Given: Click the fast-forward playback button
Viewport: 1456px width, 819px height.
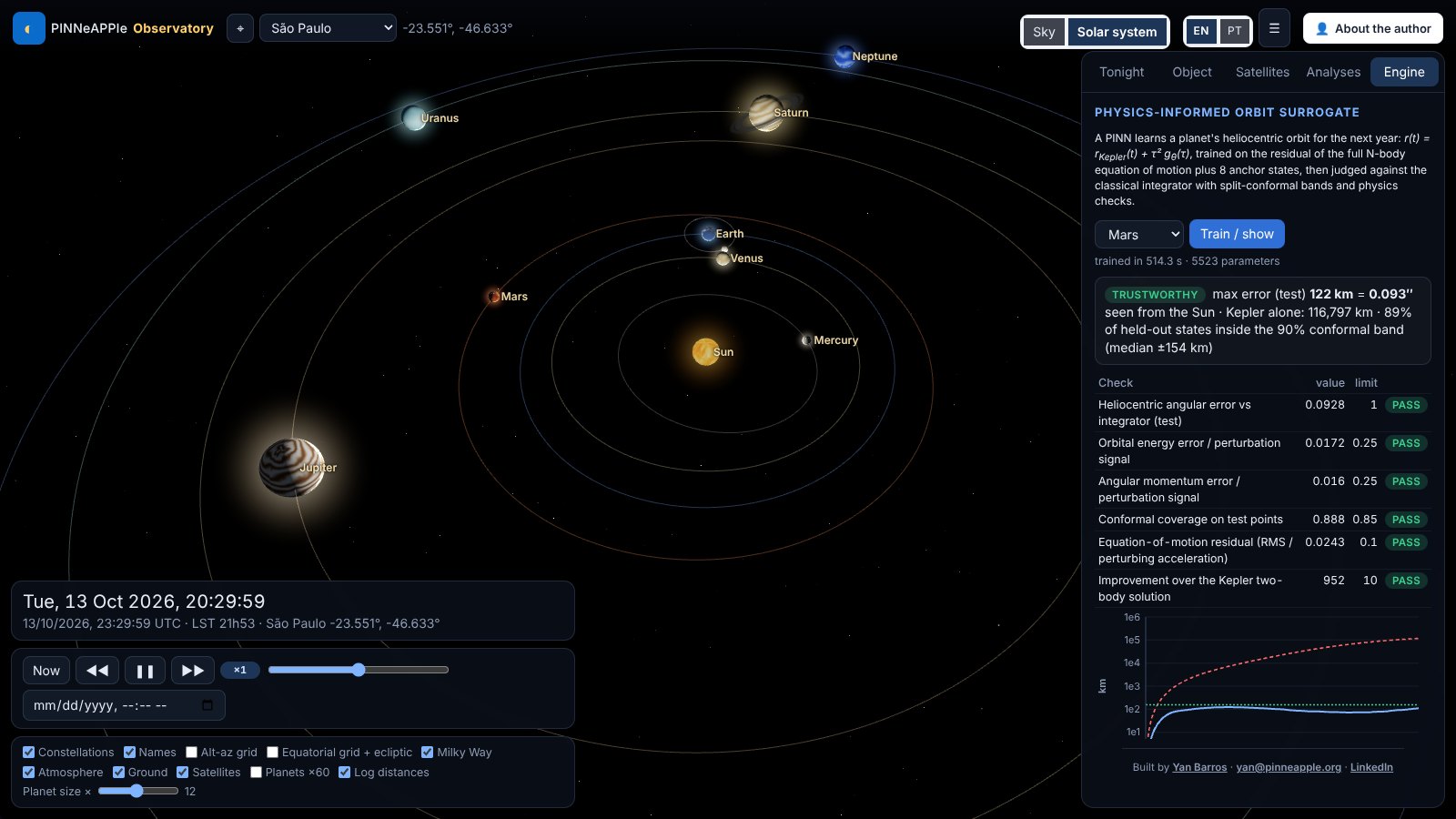Looking at the screenshot, I should click(193, 671).
